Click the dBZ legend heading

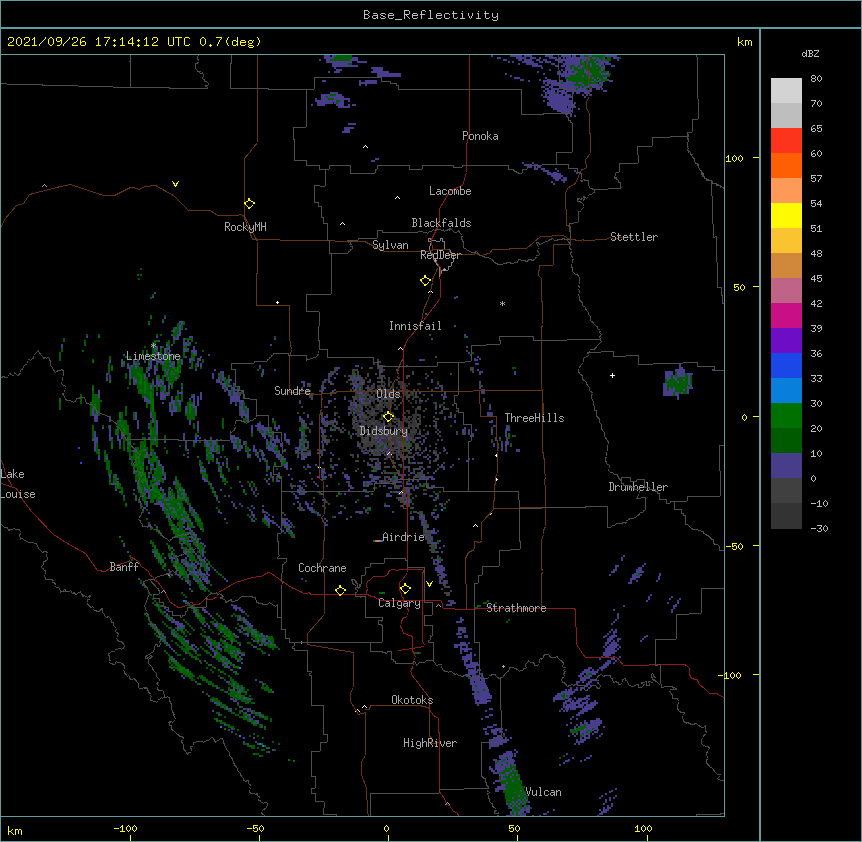click(x=810, y=54)
